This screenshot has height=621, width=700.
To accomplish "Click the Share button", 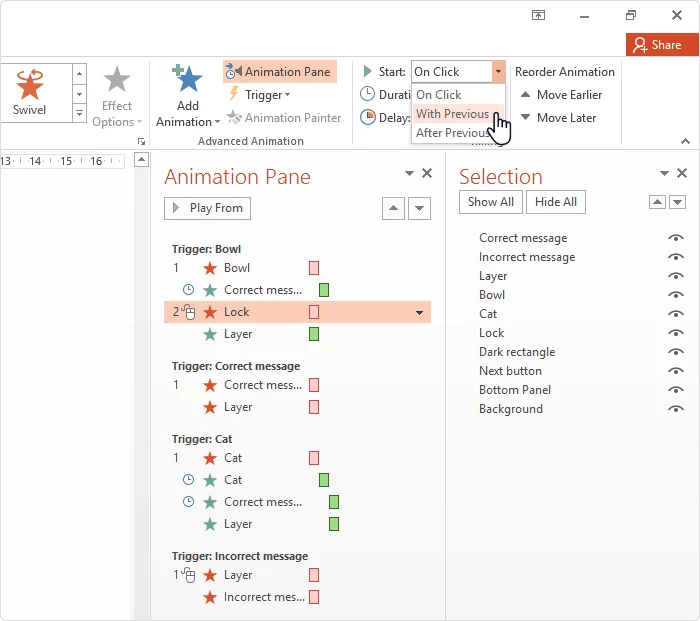I will pyautogui.click(x=661, y=45).
